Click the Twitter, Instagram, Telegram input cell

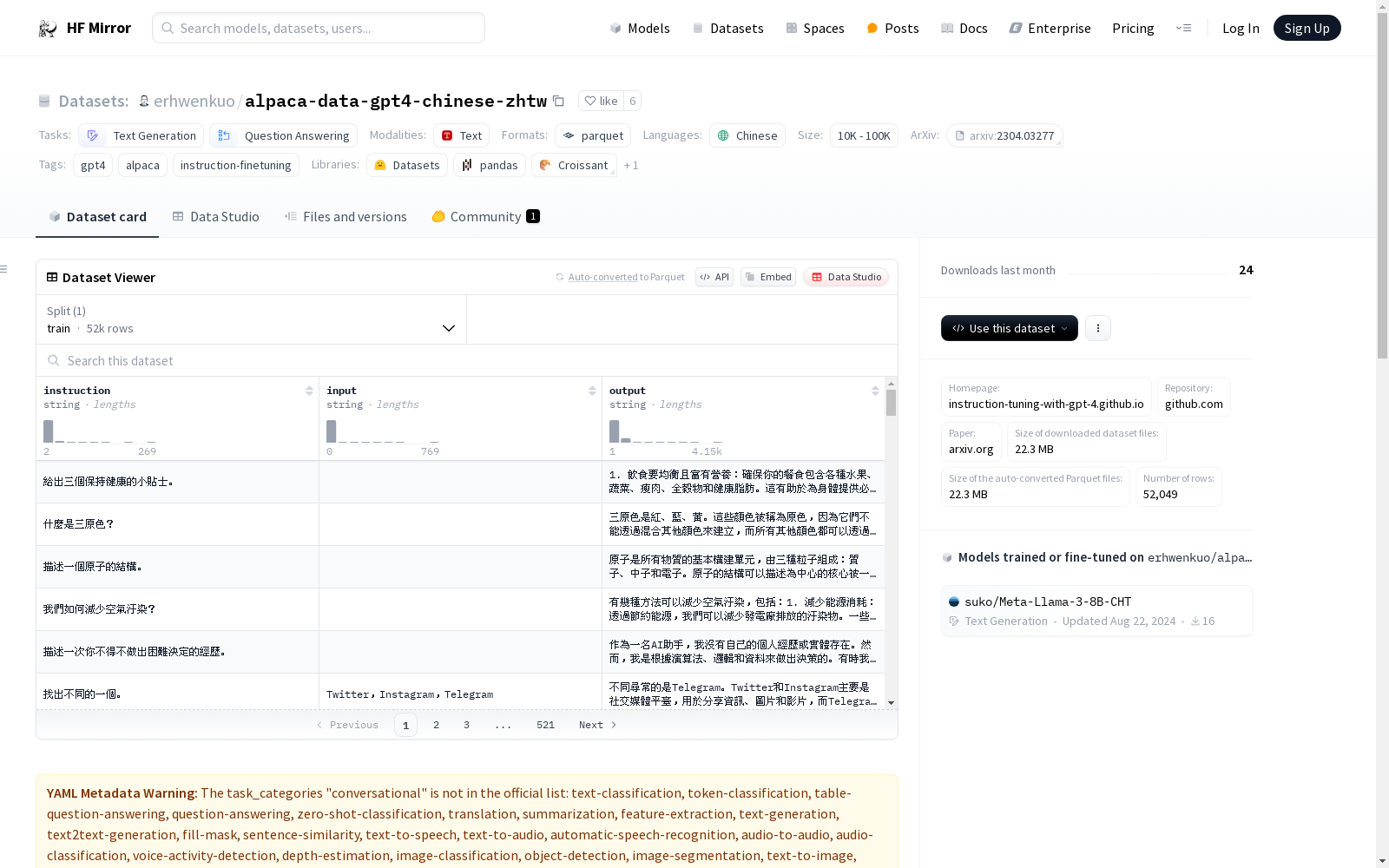[460, 694]
